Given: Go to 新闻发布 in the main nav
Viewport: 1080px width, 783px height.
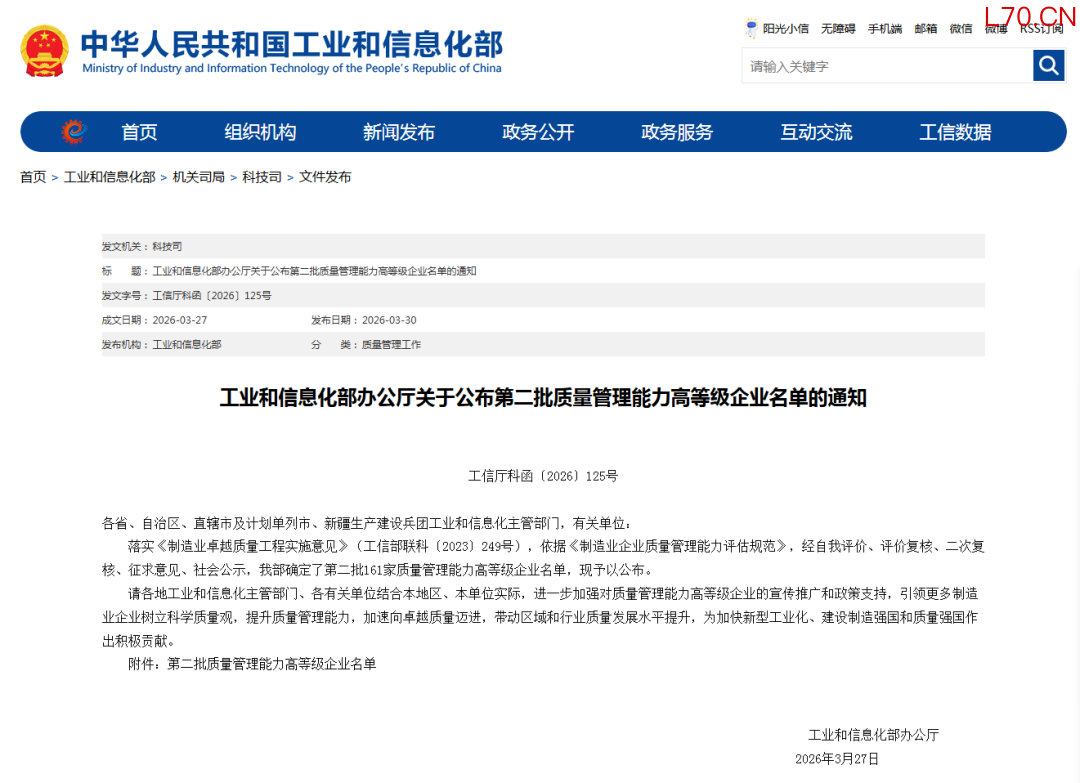Looking at the screenshot, I should point(399,132).
